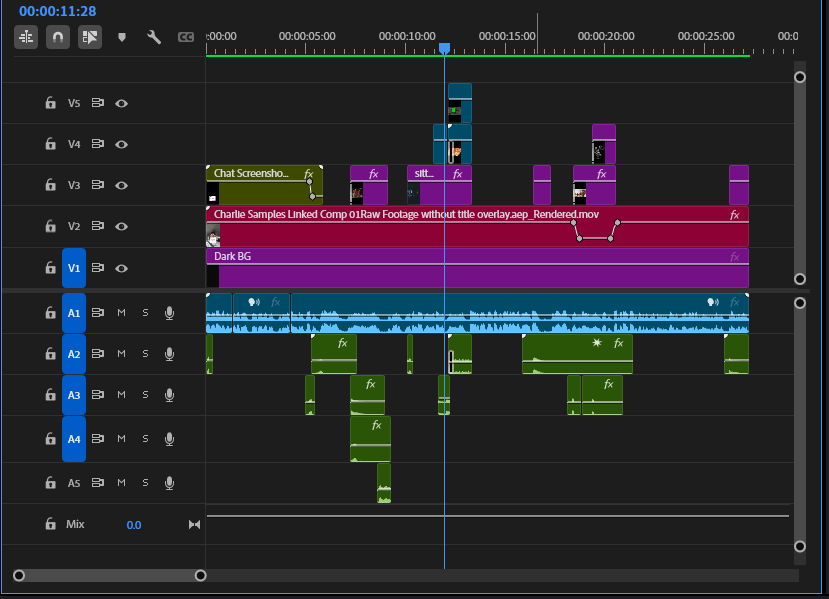Click horizontal zoom scrollbar left handle
Screen dimensions: 829x599
[19, 575]
